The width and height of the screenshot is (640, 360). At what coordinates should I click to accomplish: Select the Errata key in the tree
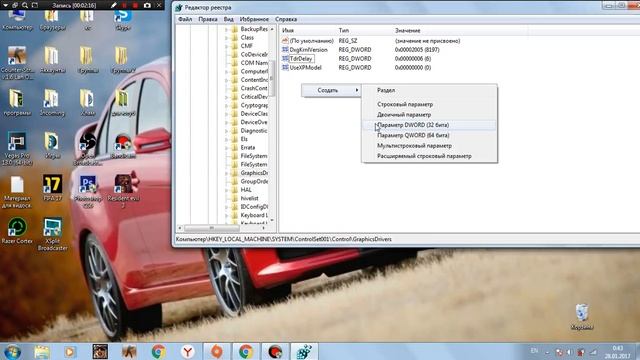click(x=248, y=147)
